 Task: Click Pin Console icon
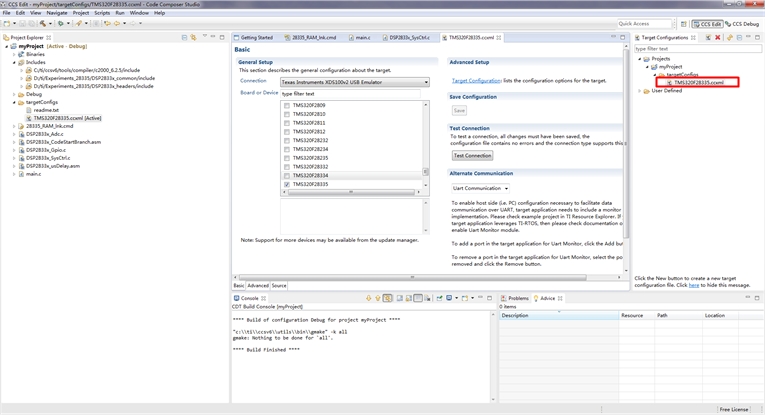pos(440,298)
